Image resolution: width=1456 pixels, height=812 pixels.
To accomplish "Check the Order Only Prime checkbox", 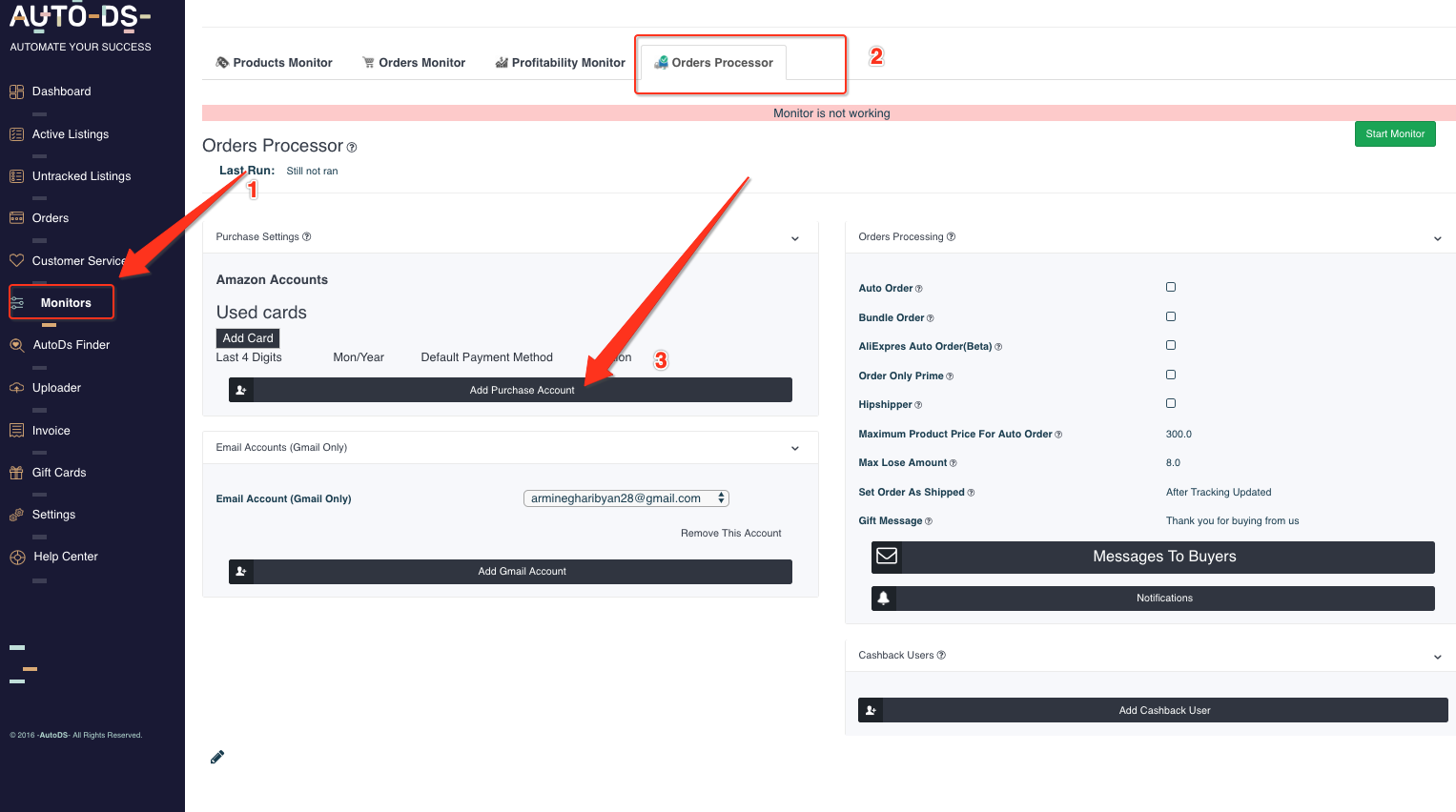I will click(1171, 375).
